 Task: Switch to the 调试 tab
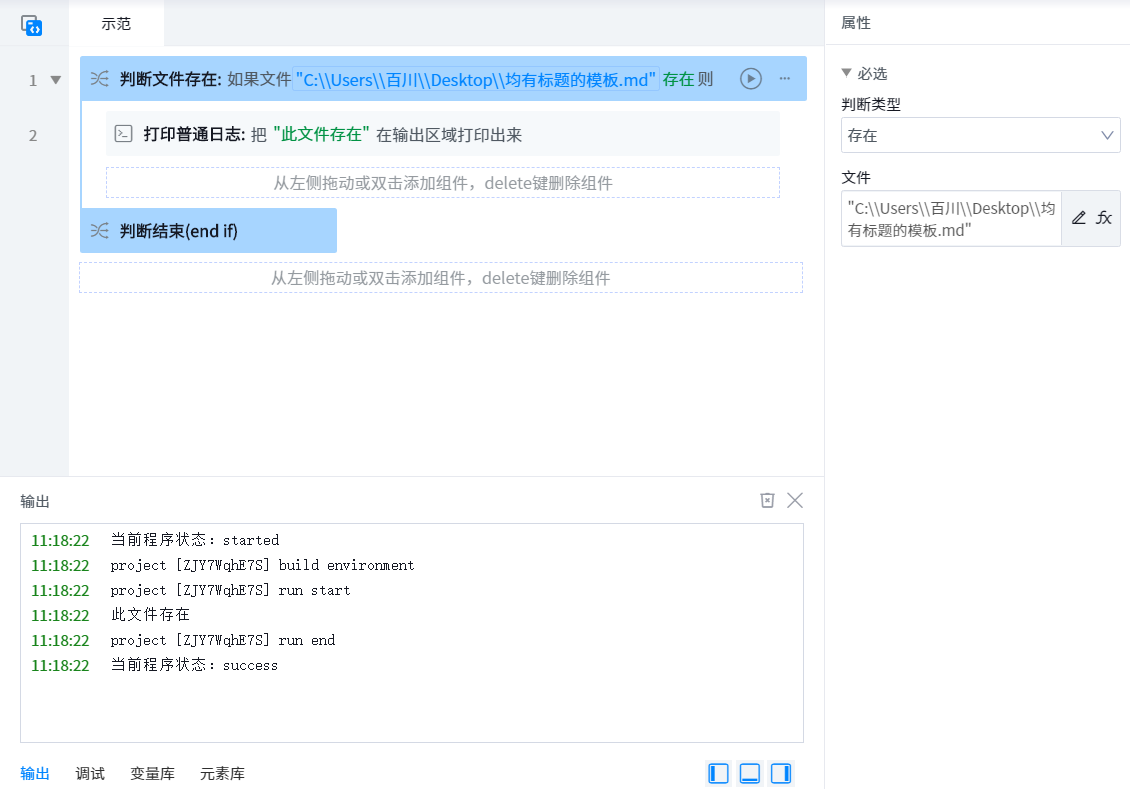click(x=90, y=773)
